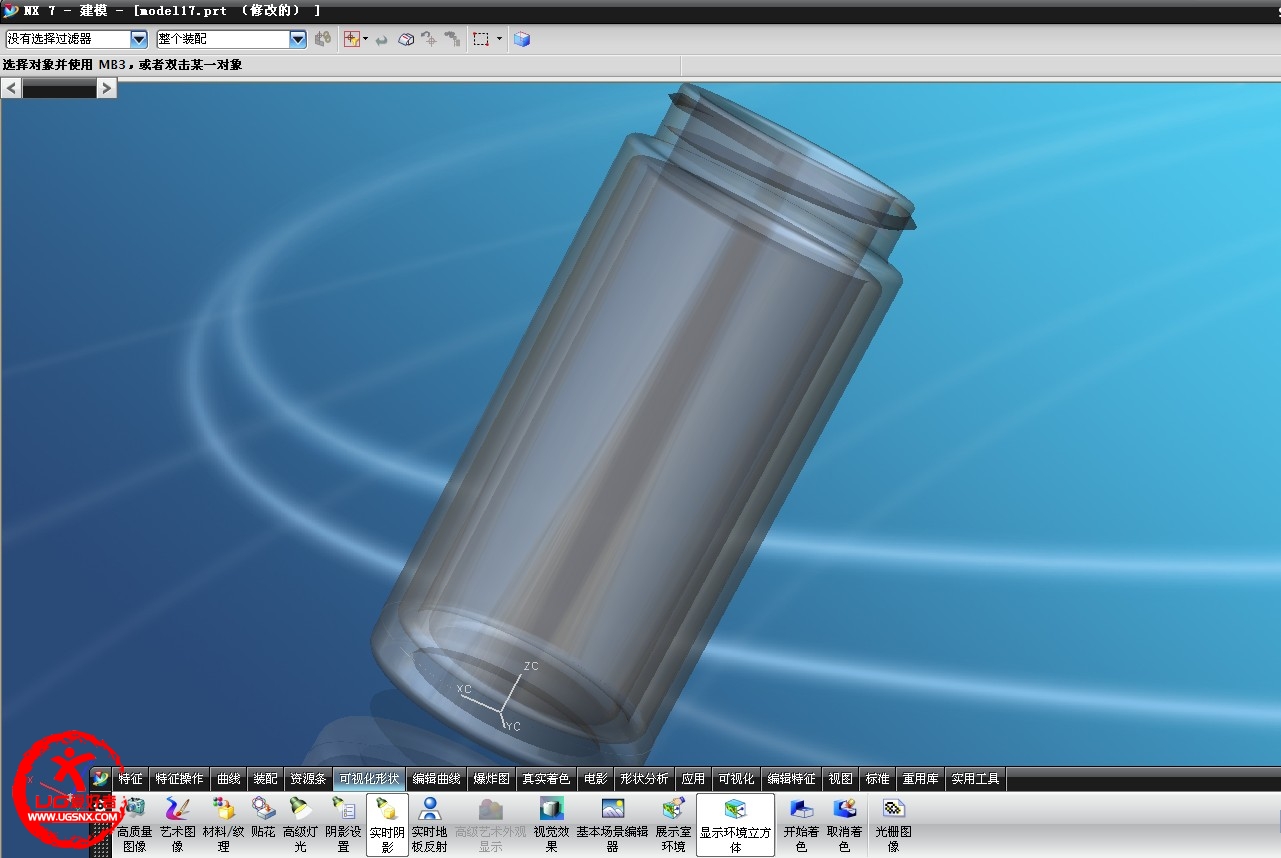This screenshot has height=858, width=1281.
Task: Click the snap point selection icon
Action: click(x=352, y=39)
